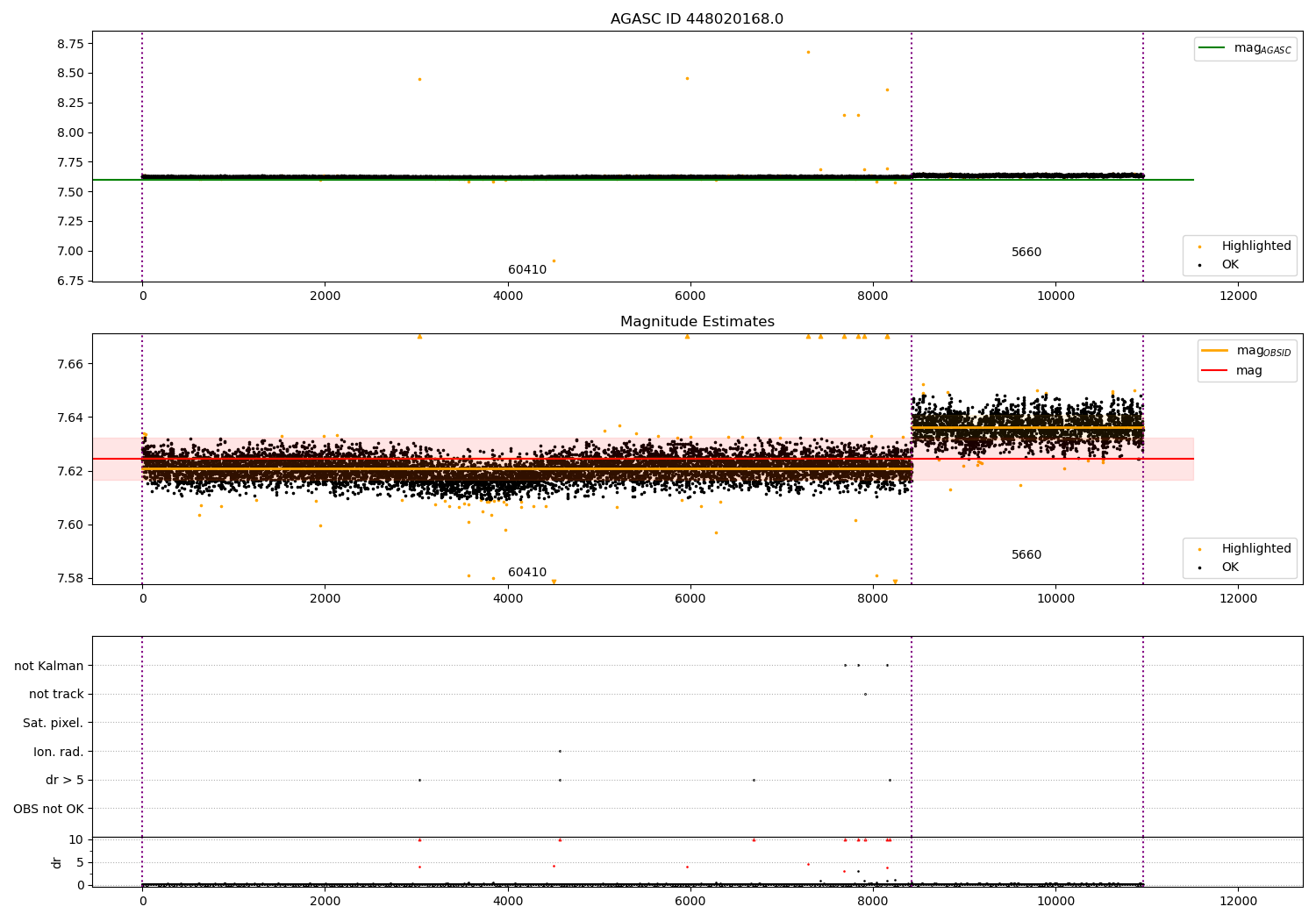Image resolution: width=1316 pixels, height=921 pixels.
Task: Click the "5660" label in the top plot
Action: tap(1026, 253)
